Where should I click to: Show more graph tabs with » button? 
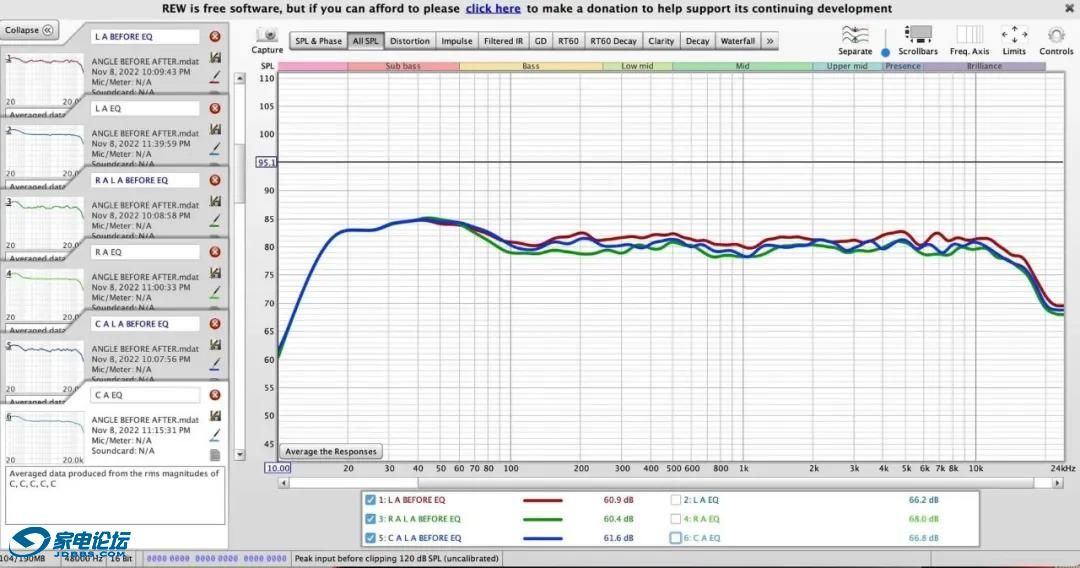pos(769,41)
